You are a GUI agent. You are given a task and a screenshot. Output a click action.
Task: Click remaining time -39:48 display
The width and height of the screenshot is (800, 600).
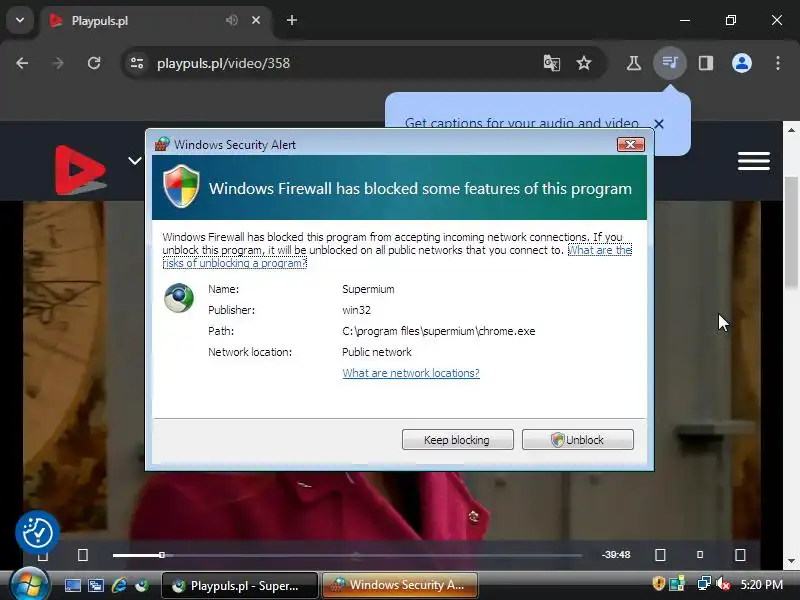pyautogui.click(x=616, y=555)
